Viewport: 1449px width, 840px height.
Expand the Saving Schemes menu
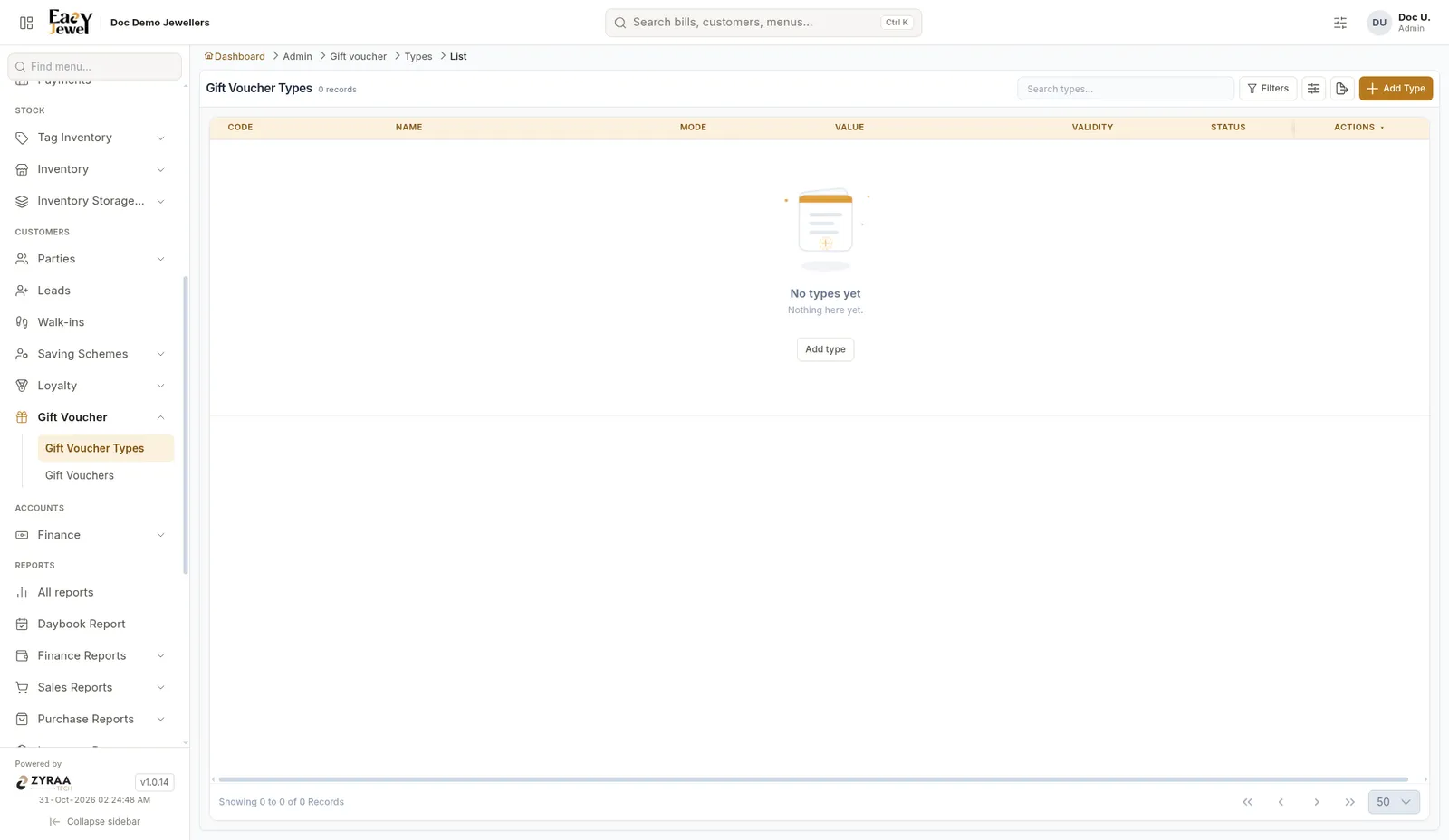(x=91, y=354)
